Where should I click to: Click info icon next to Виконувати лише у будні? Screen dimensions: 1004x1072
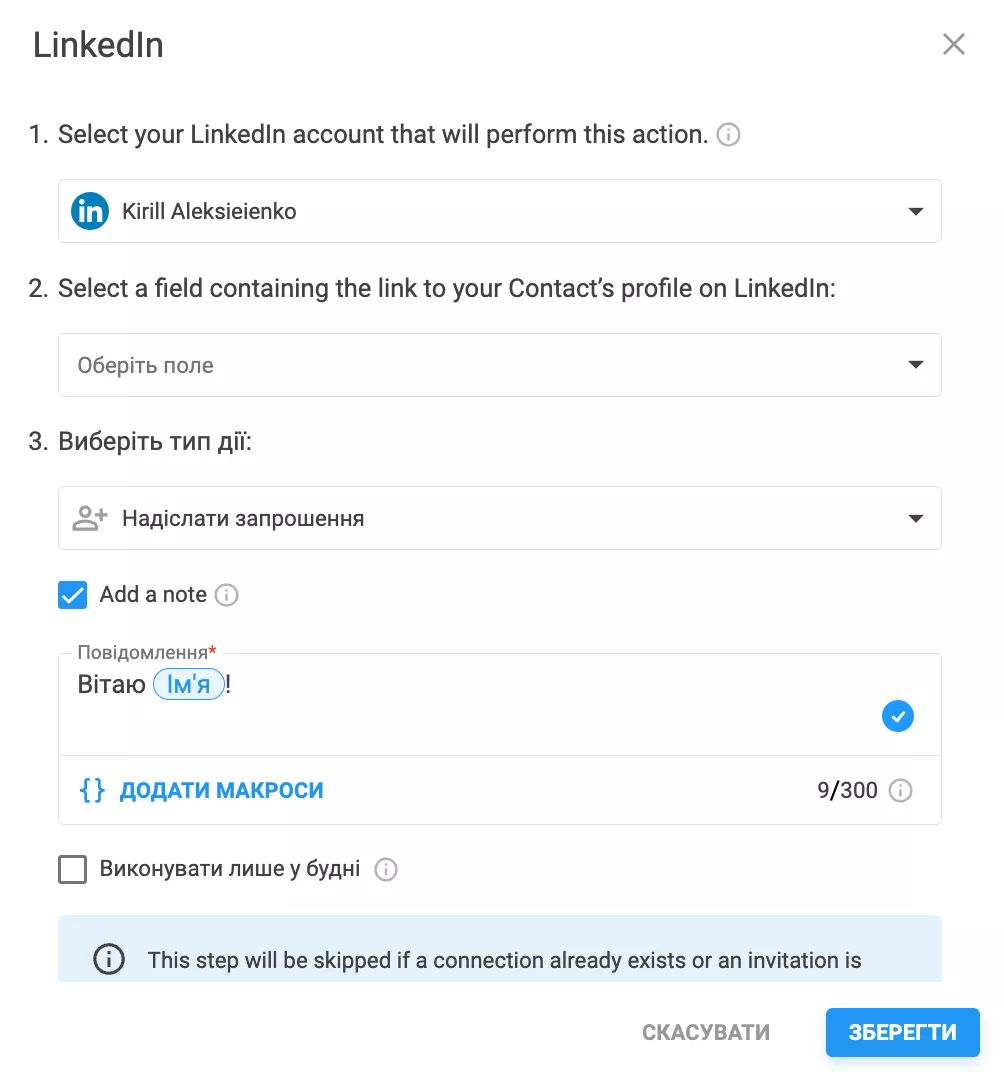coord(385,870)
